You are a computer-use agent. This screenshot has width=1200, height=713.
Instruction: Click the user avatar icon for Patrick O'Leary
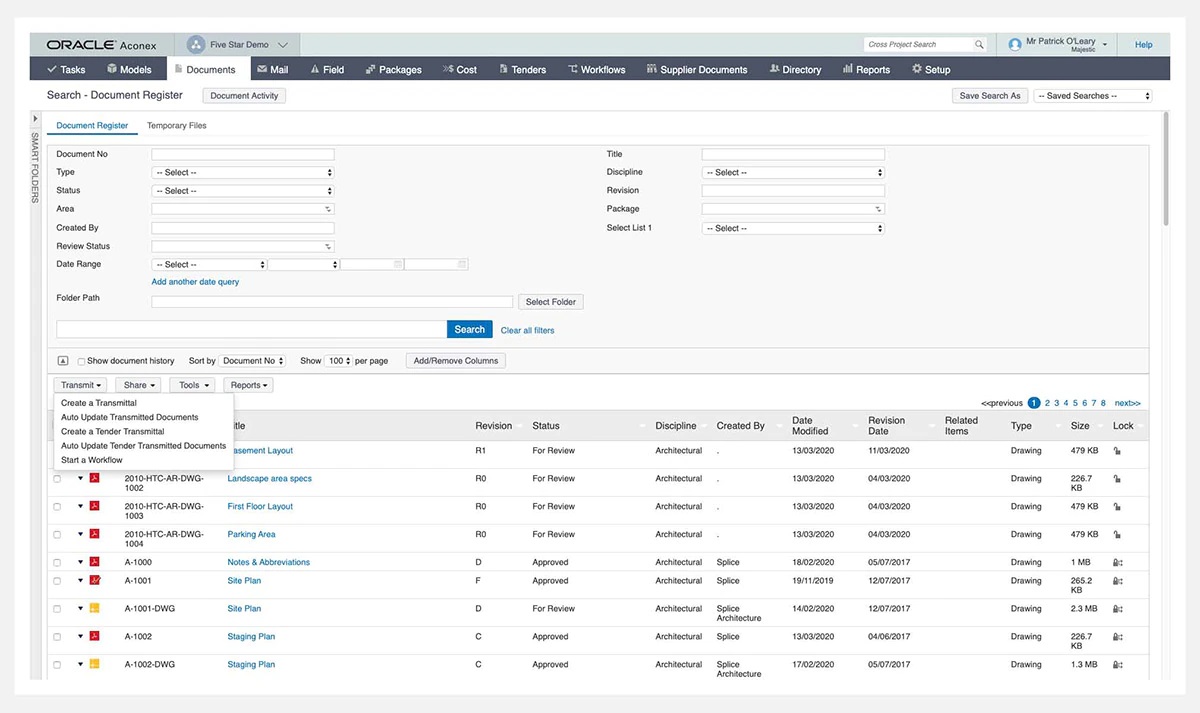(x=1015, y=45)
